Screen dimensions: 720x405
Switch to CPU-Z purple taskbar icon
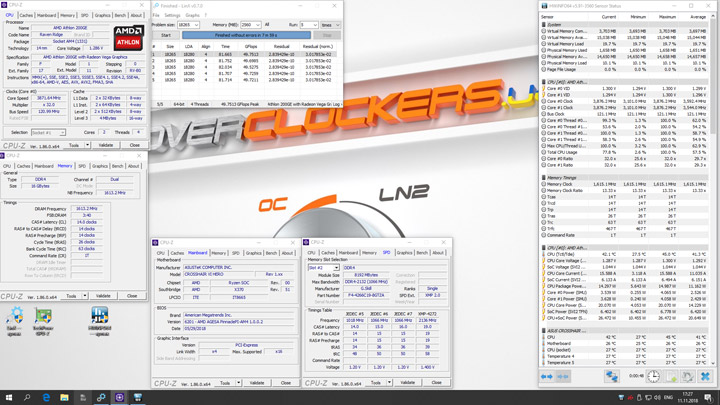click(119, 398)
